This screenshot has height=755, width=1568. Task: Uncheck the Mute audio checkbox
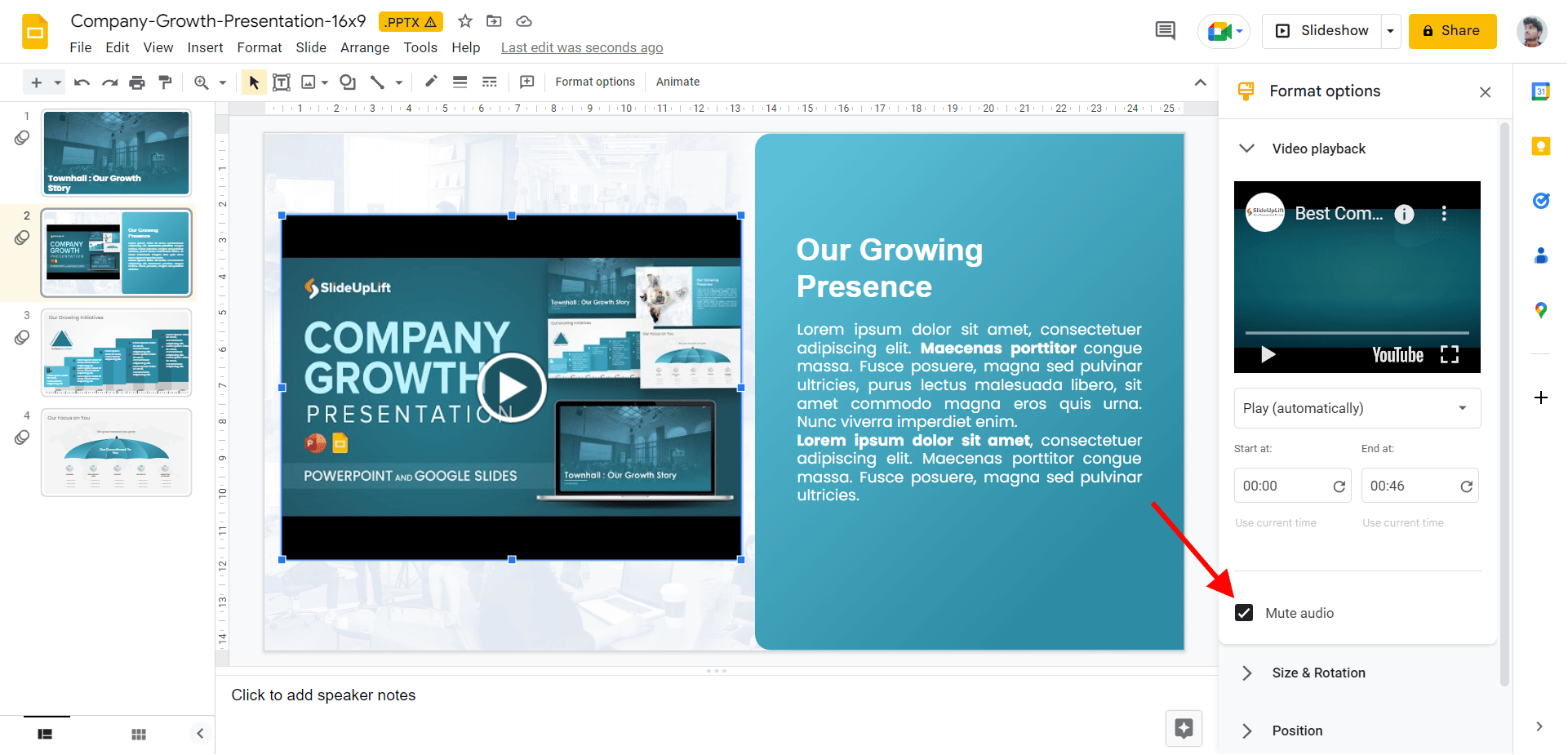(x=1244, y=612)
